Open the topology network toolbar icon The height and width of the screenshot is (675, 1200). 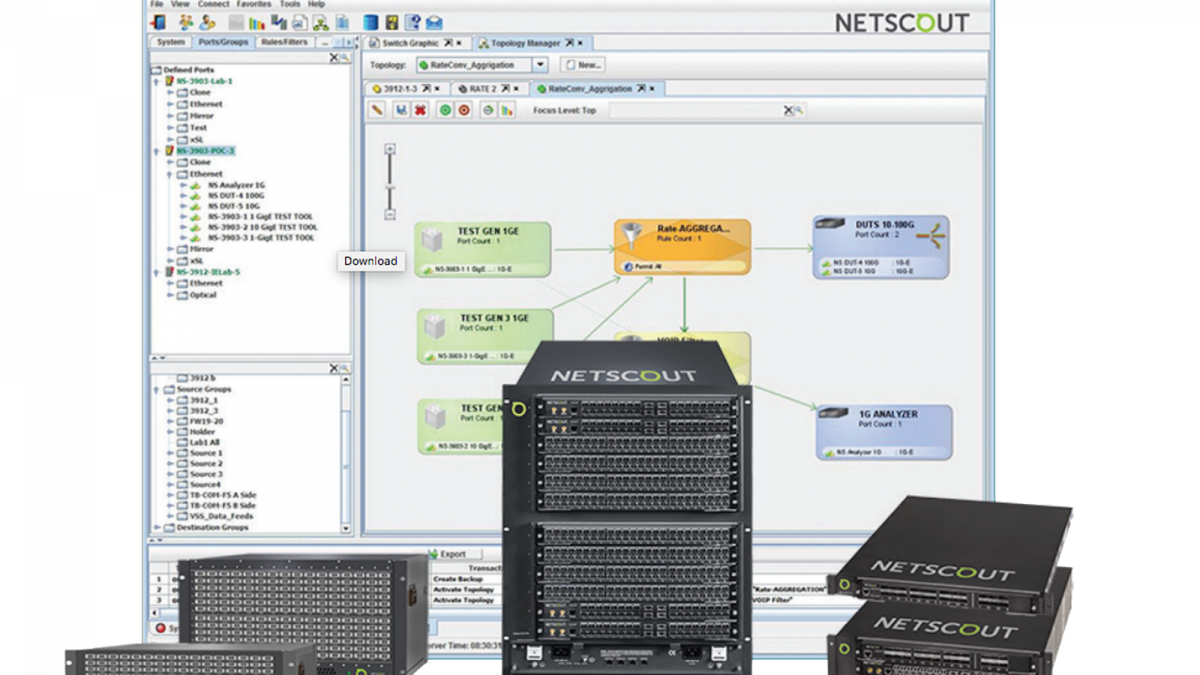(x=320, y=23)
